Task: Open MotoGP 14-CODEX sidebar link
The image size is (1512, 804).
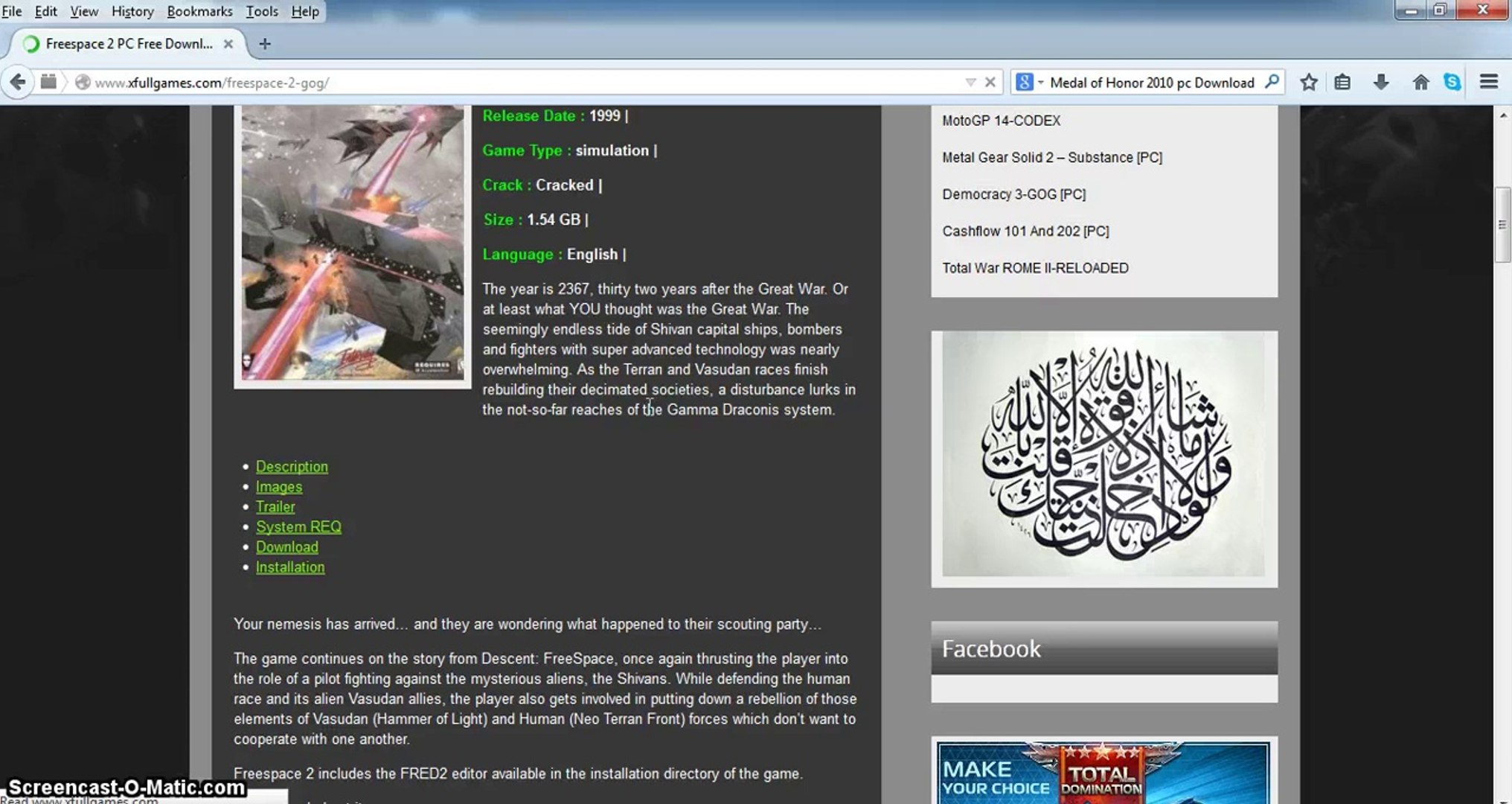Action: [1001, 121]
